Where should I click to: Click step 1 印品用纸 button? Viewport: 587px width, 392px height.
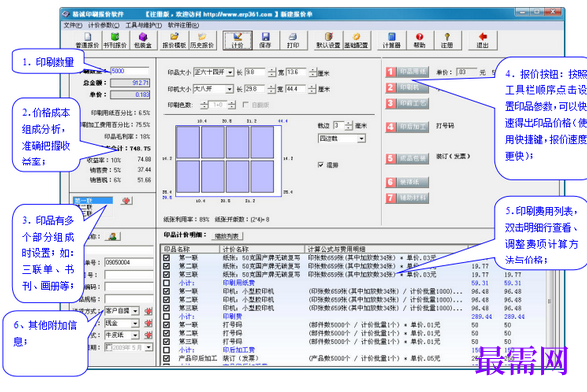[407, 72]
